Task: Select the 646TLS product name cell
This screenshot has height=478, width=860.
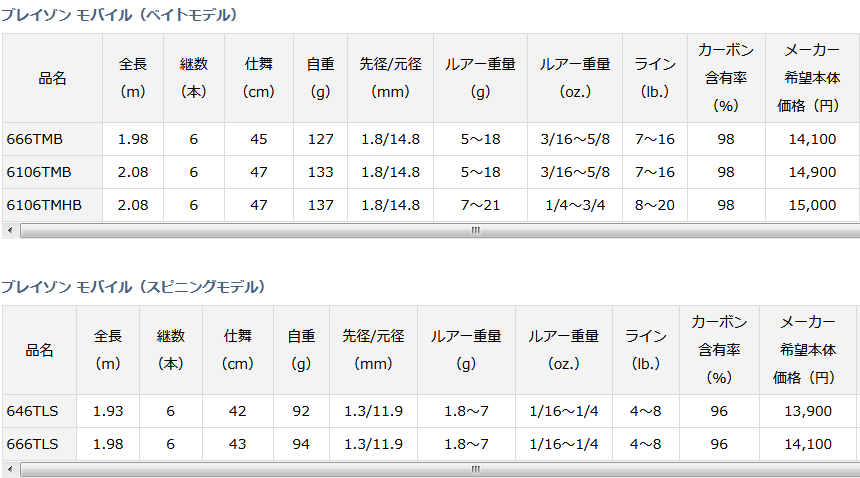Action: [x=39, y=411]
